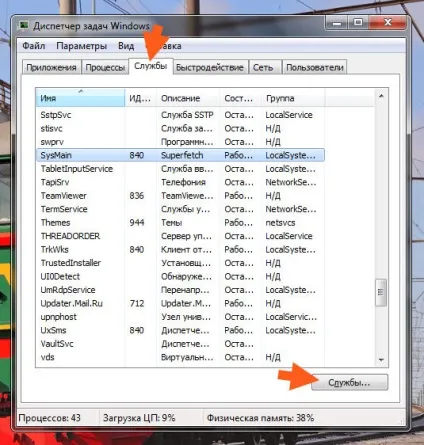
Task: Sort by the Описание column header
Action: (x=188, y=98)
